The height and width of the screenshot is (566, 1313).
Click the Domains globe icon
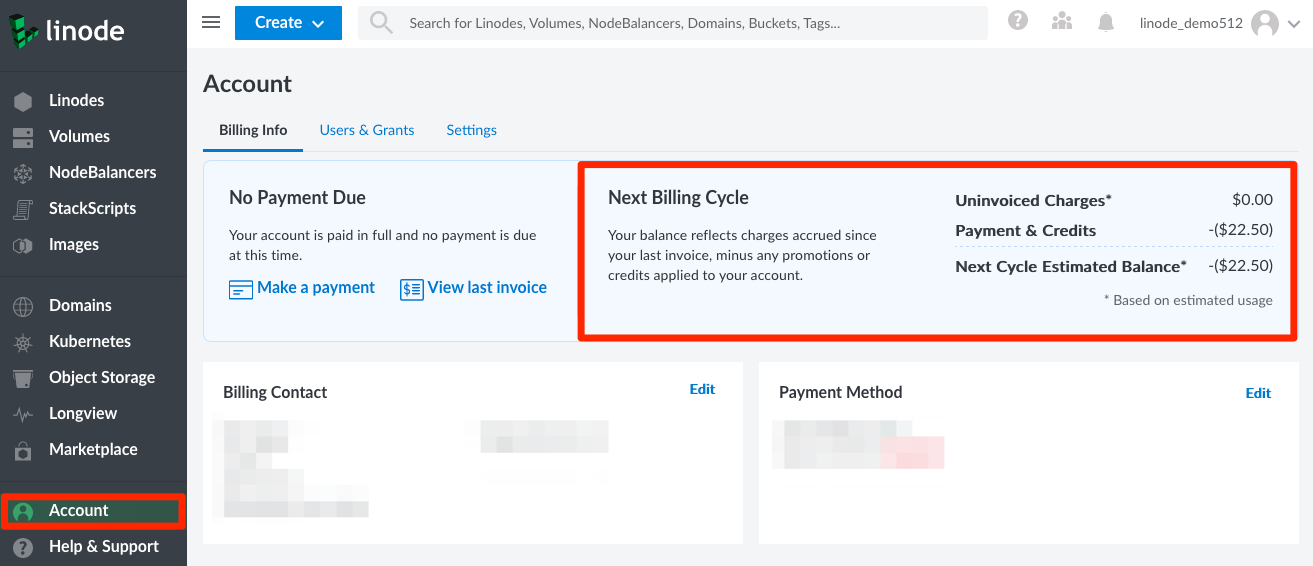23,306
